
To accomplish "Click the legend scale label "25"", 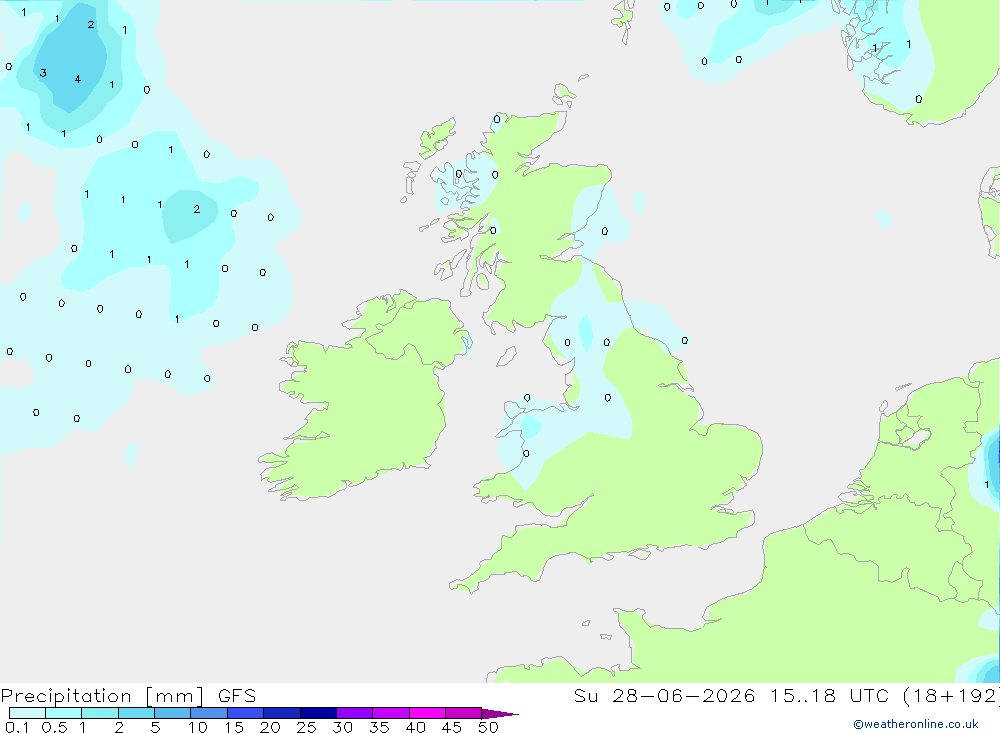I will (x=307, y=727).
